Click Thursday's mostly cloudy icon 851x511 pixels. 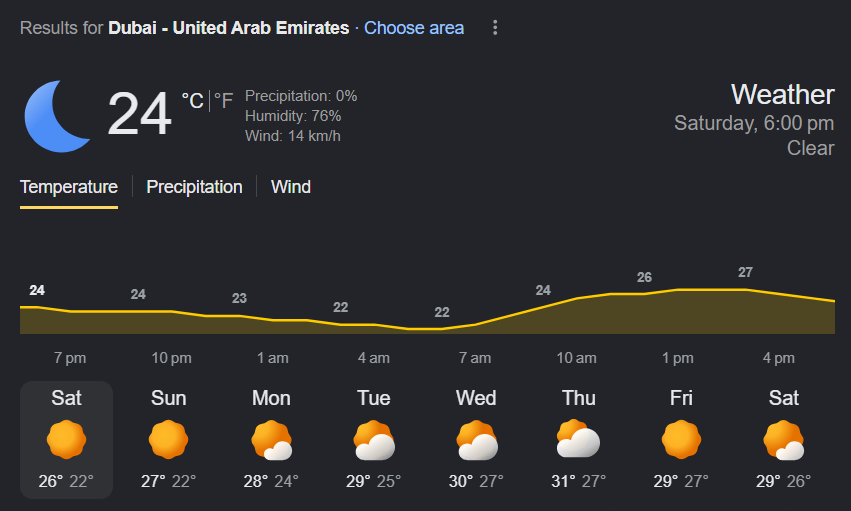point(579,440)
